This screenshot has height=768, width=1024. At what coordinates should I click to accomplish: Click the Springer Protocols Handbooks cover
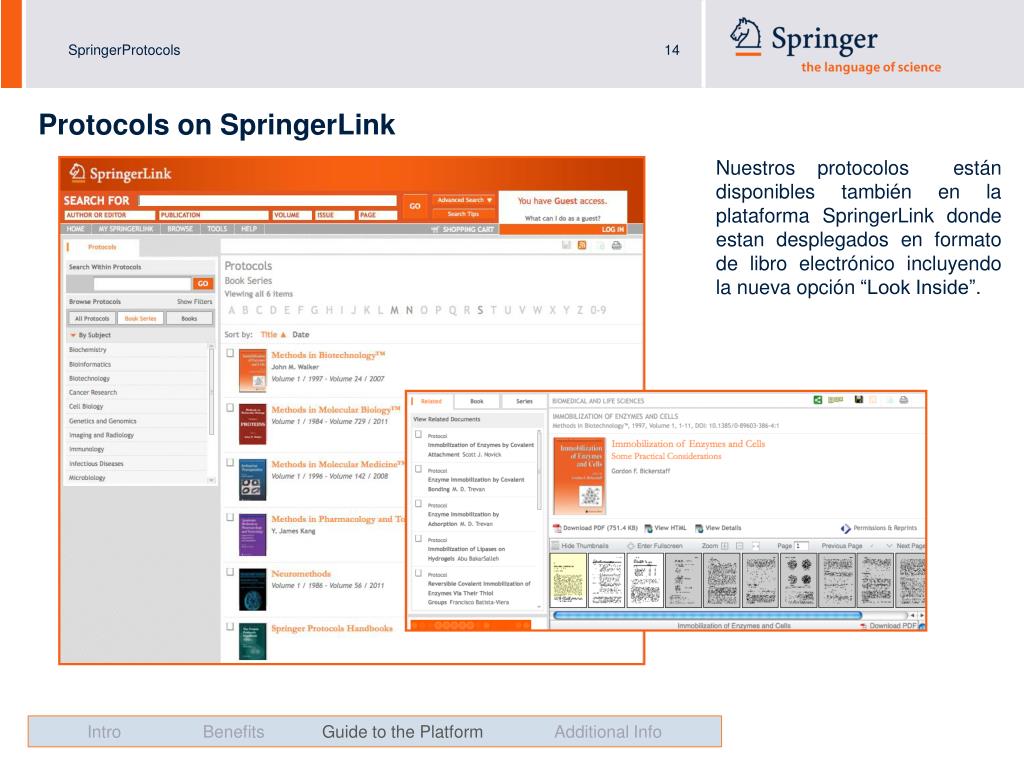(253, 642)
